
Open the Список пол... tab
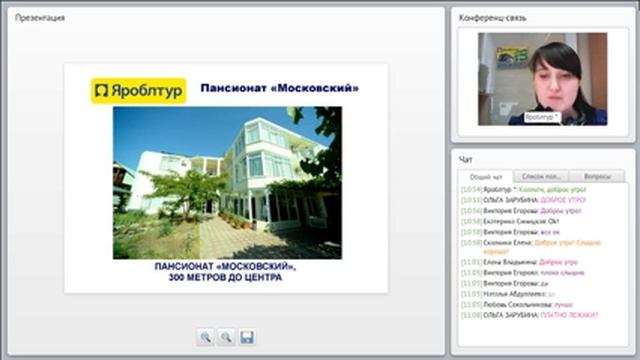pos(541,176)
